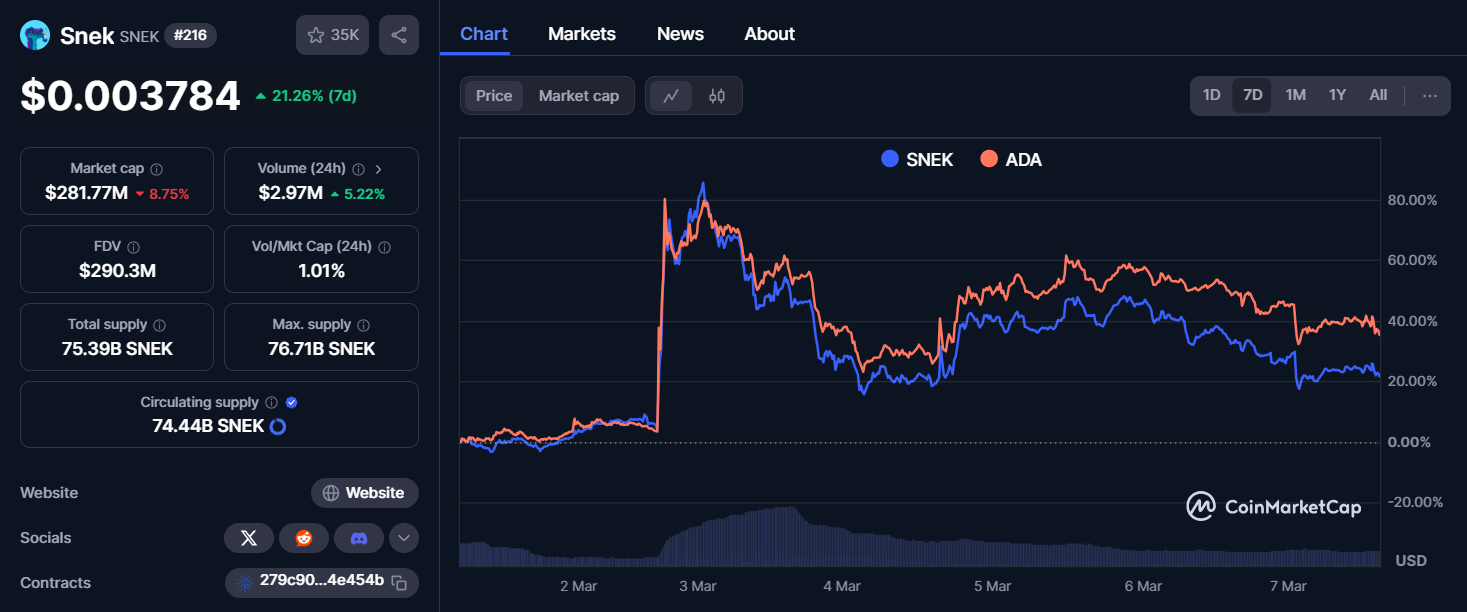Open the Markets tab

pyautogui.click(x=582, y=34)
